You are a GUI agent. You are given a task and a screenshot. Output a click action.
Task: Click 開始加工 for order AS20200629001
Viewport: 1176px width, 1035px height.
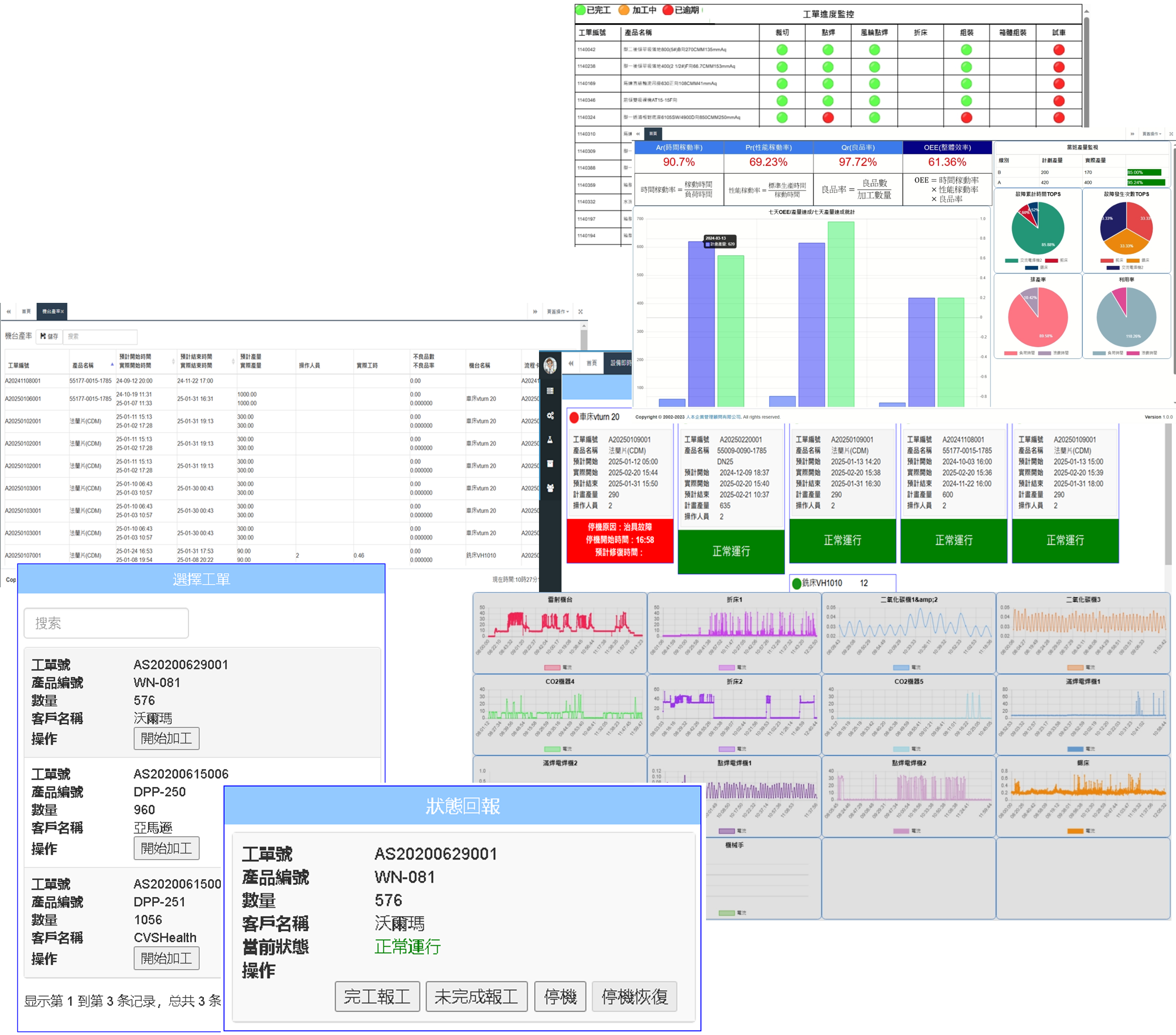pyautogui.click(x=166, y=738)
